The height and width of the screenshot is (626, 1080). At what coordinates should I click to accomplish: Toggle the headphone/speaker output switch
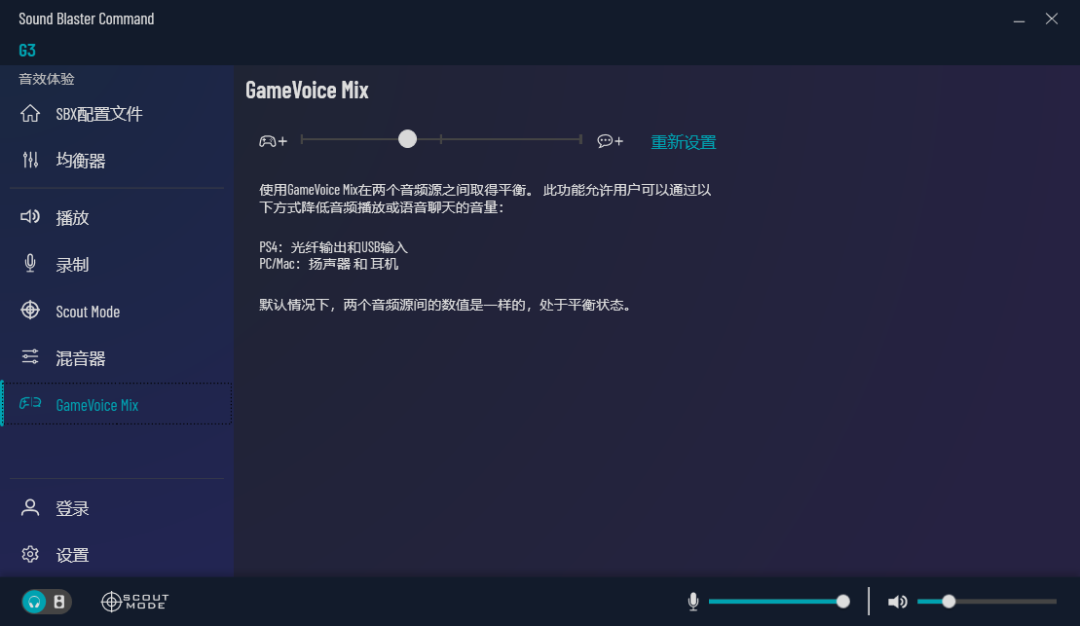47,601
